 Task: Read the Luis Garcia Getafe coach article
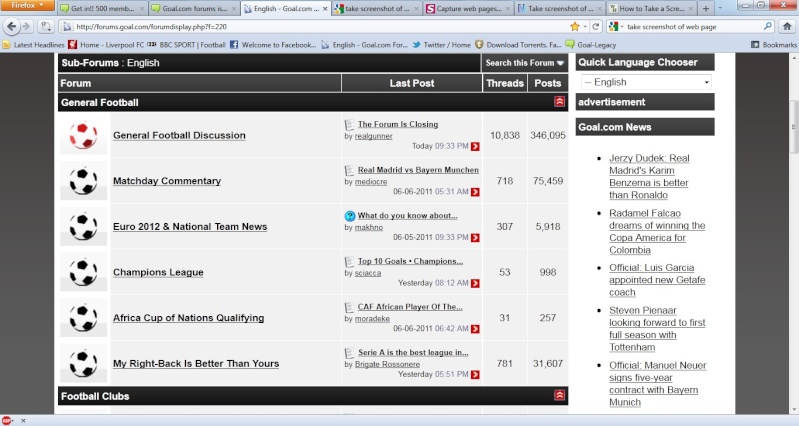click(657, 280)
